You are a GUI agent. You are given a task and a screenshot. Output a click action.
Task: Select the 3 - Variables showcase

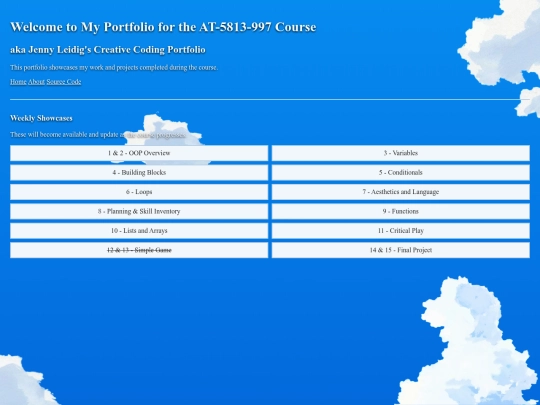[401, 153]
